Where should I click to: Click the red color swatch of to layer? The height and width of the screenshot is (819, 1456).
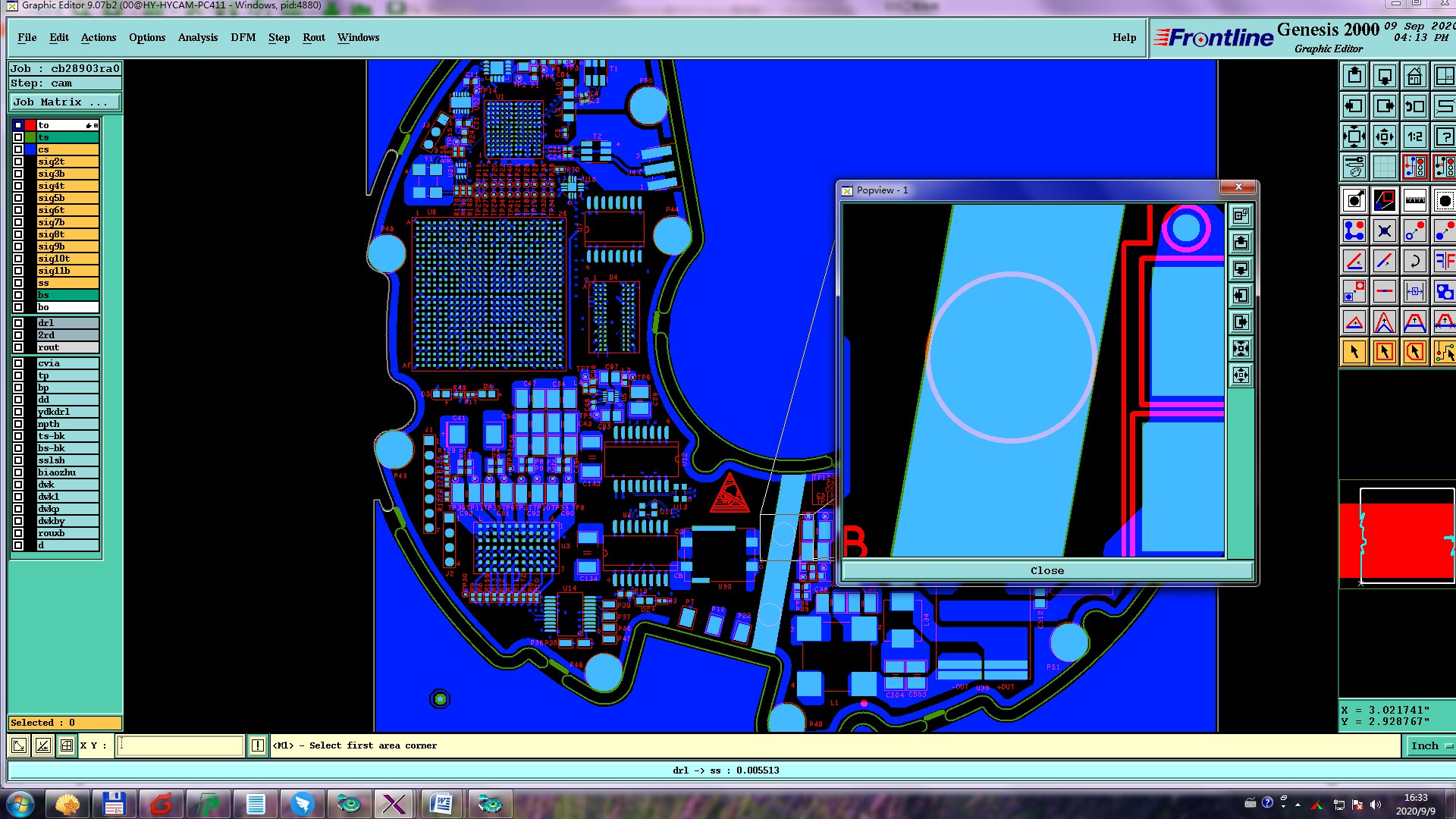pyautogui.click(x=30, y=125)
